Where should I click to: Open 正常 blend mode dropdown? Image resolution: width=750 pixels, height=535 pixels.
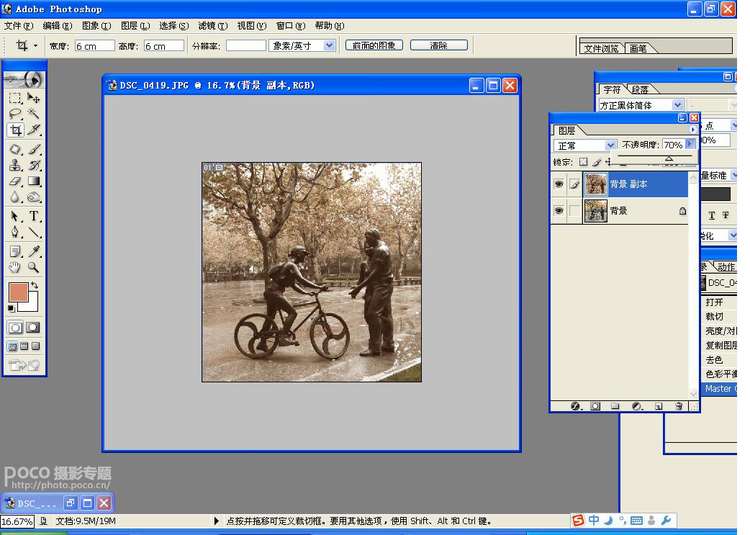(610, 145)
